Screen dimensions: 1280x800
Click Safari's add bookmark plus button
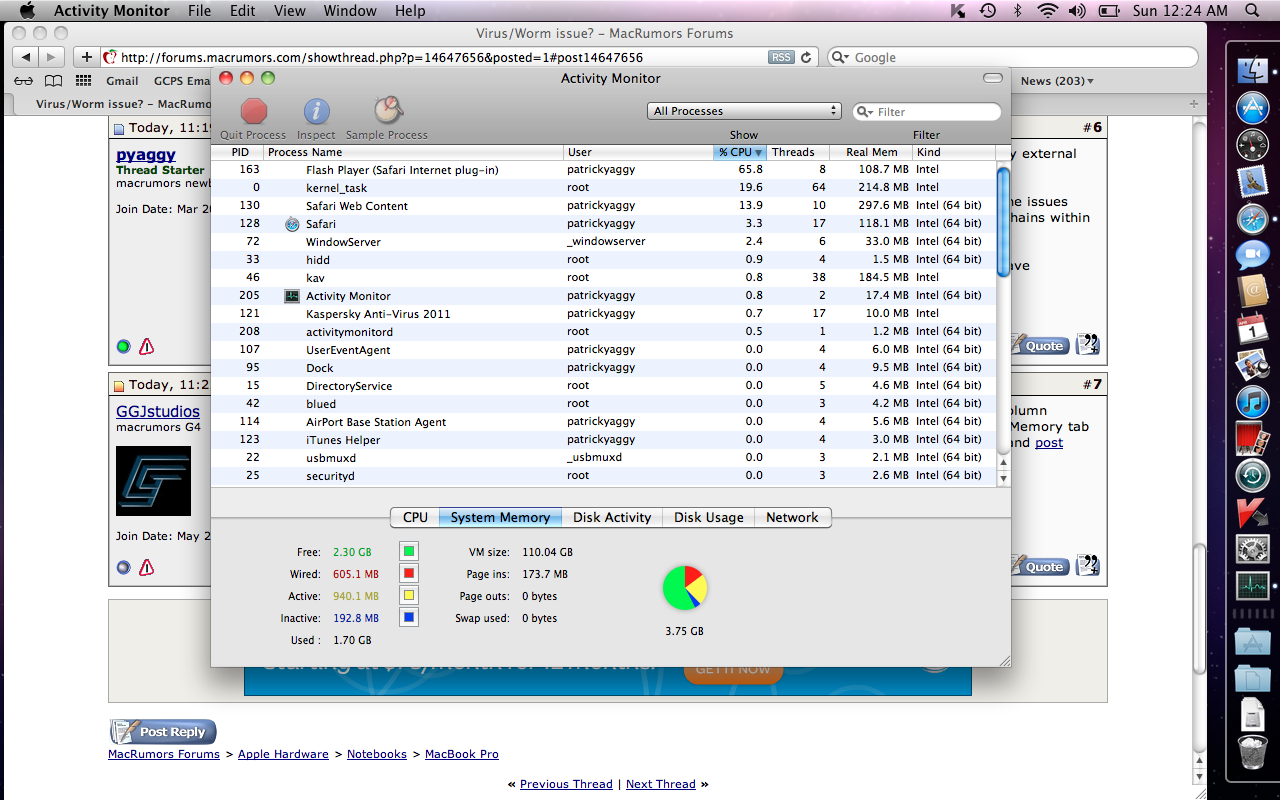[87, 57]
